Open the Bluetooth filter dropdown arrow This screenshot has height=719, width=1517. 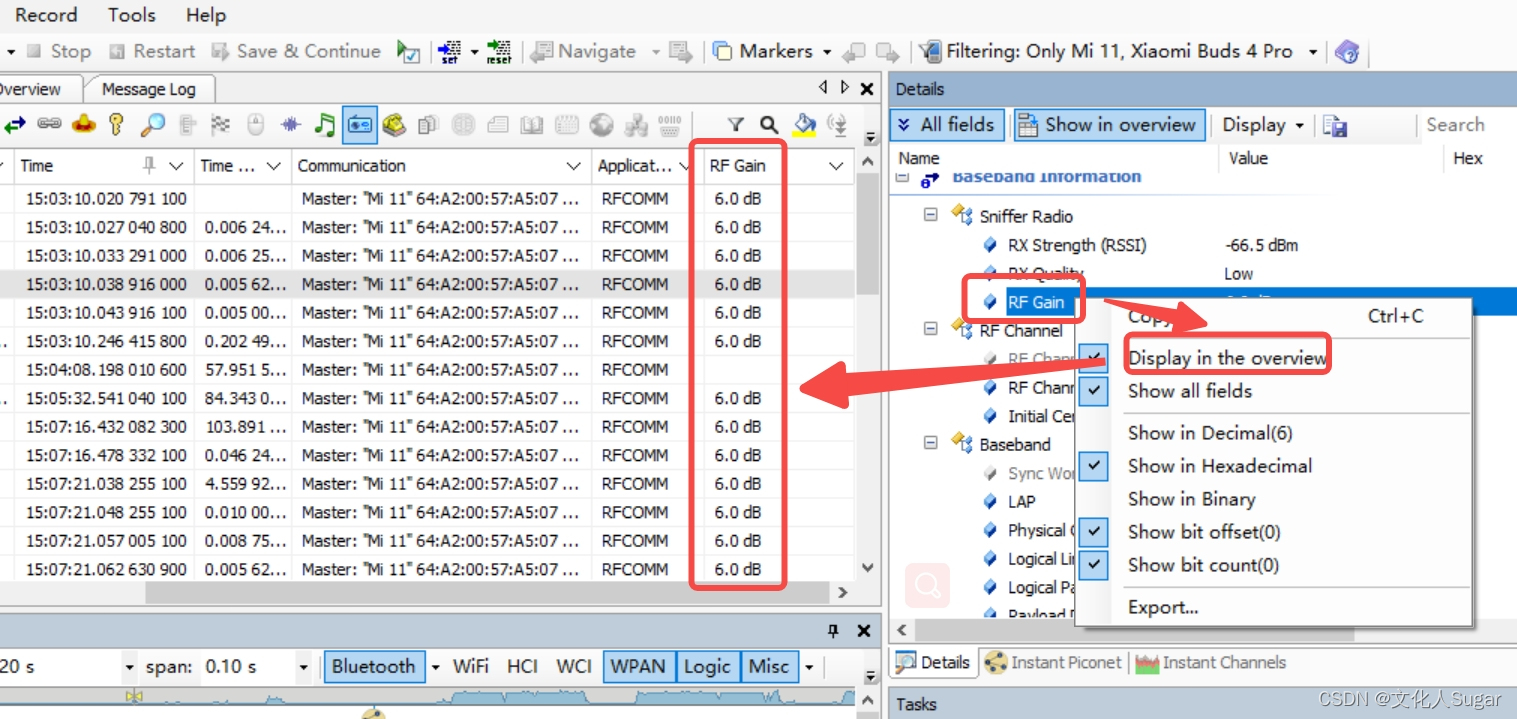pyautogui.click(x=435, y=667)
